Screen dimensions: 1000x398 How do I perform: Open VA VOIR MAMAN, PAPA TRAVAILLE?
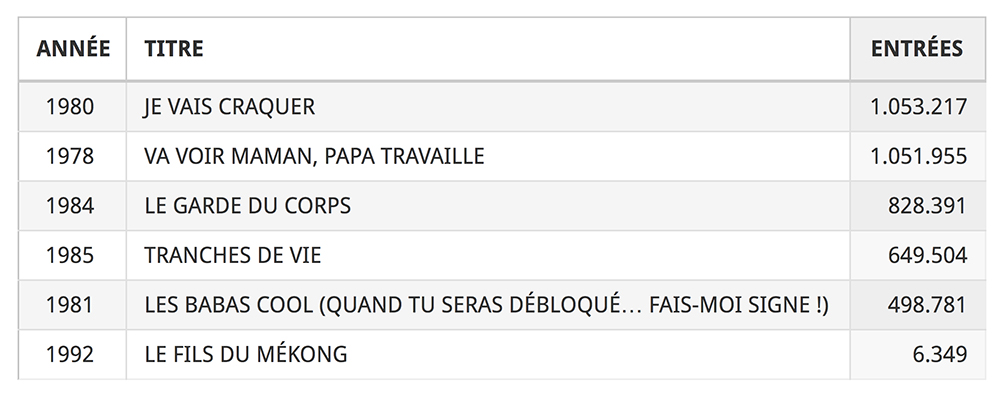pyautogui.click(x=314, y=156)
